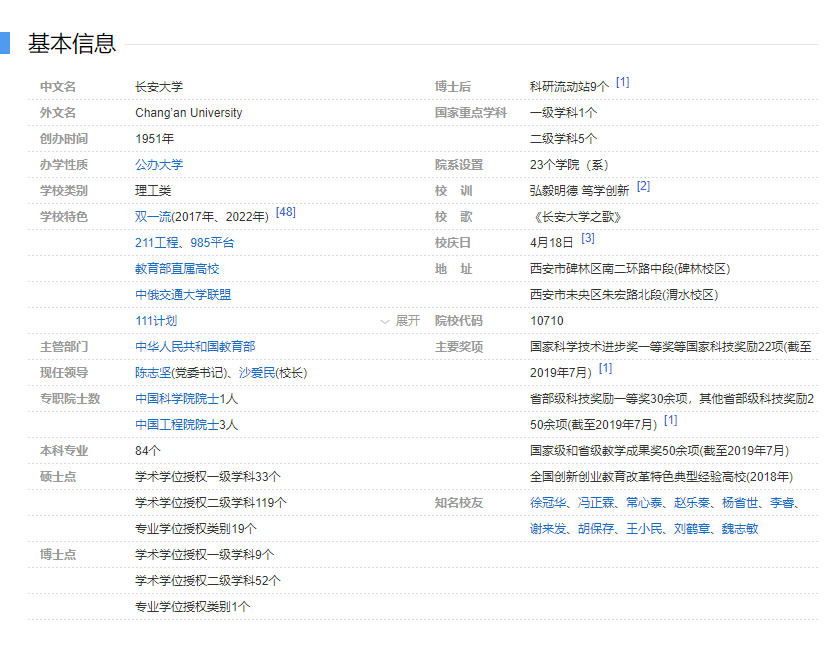This screenshot has width=830, height=647.
Task: Open 中俄交通大学联盟 link
Action: [x=183, y=295]
